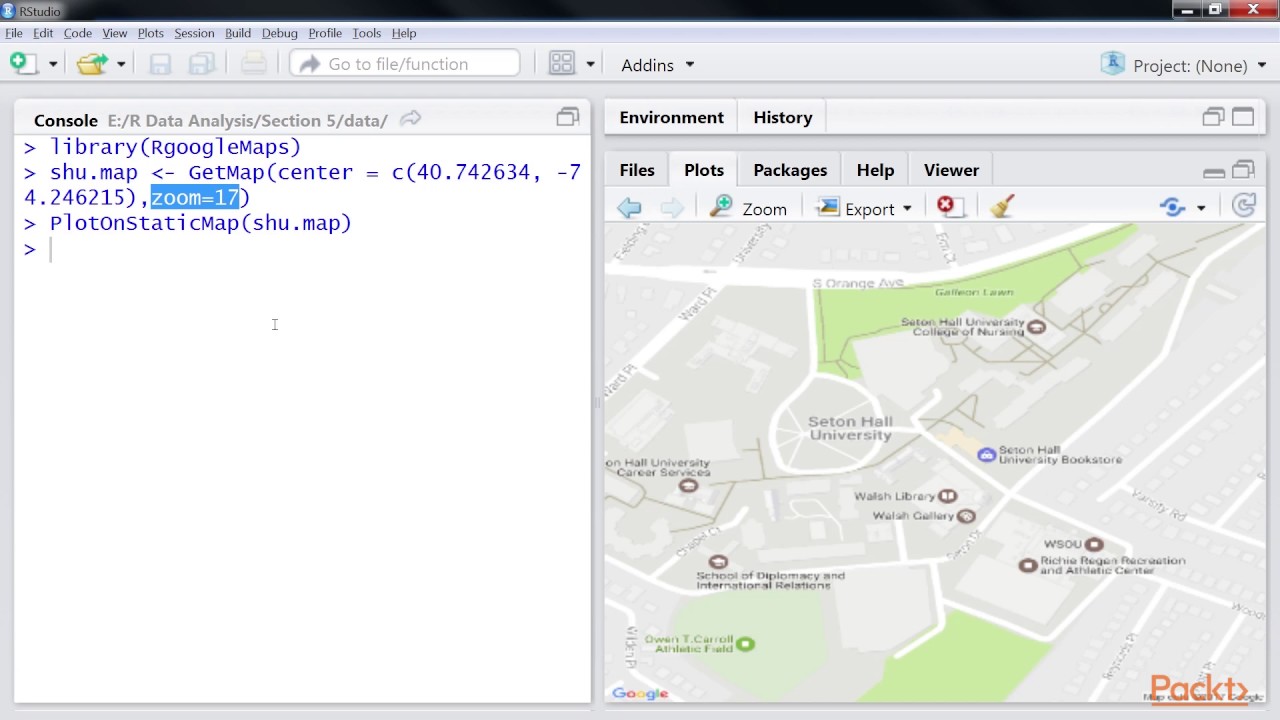Open the Edit menu
1280x720 pixels.
pos(43,33)
